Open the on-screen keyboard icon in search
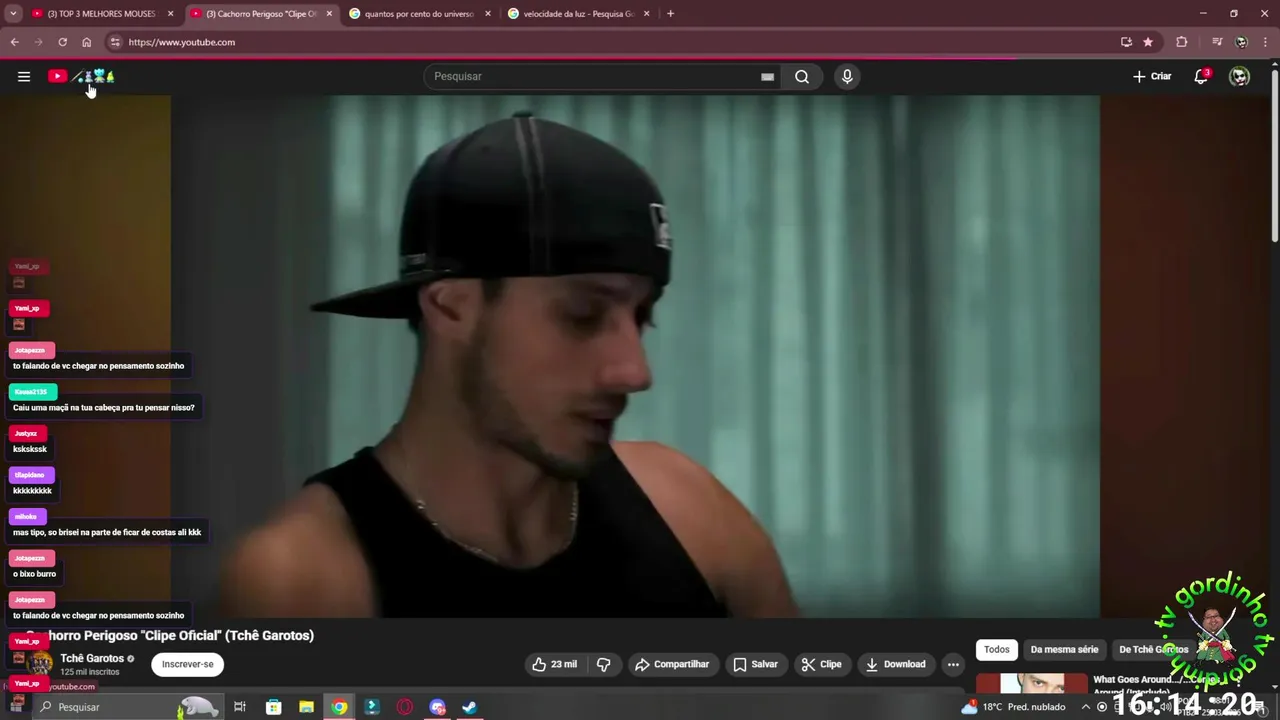This screenshot has width=1280, height=720. tap(767, 76)
